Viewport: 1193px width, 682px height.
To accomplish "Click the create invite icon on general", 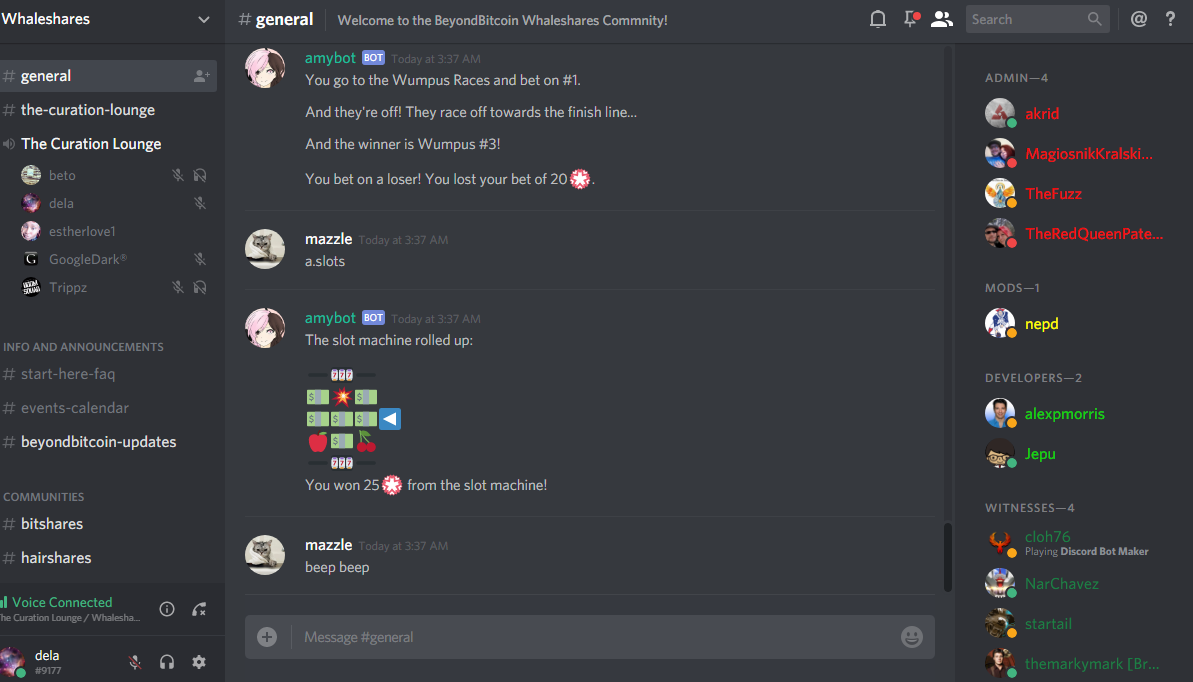I will point(202,76).
